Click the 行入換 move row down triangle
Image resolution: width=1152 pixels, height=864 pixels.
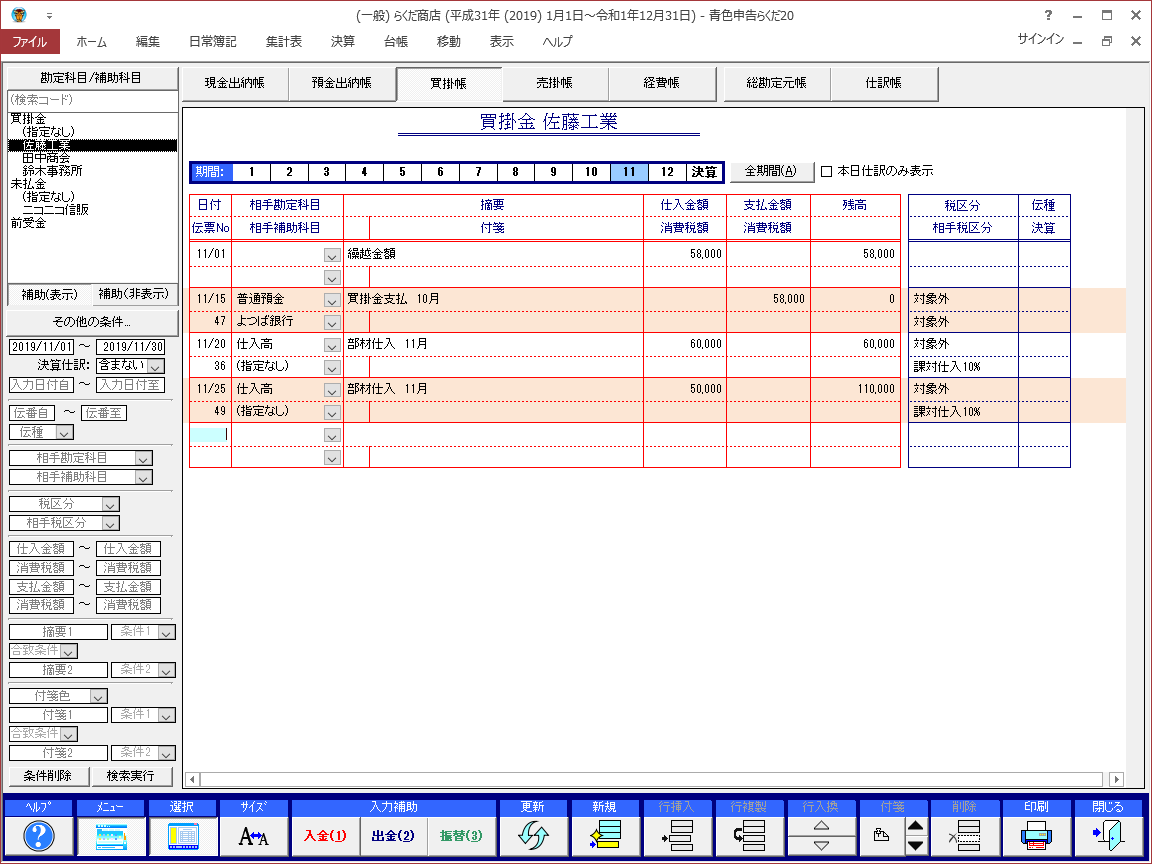(821, 846)
